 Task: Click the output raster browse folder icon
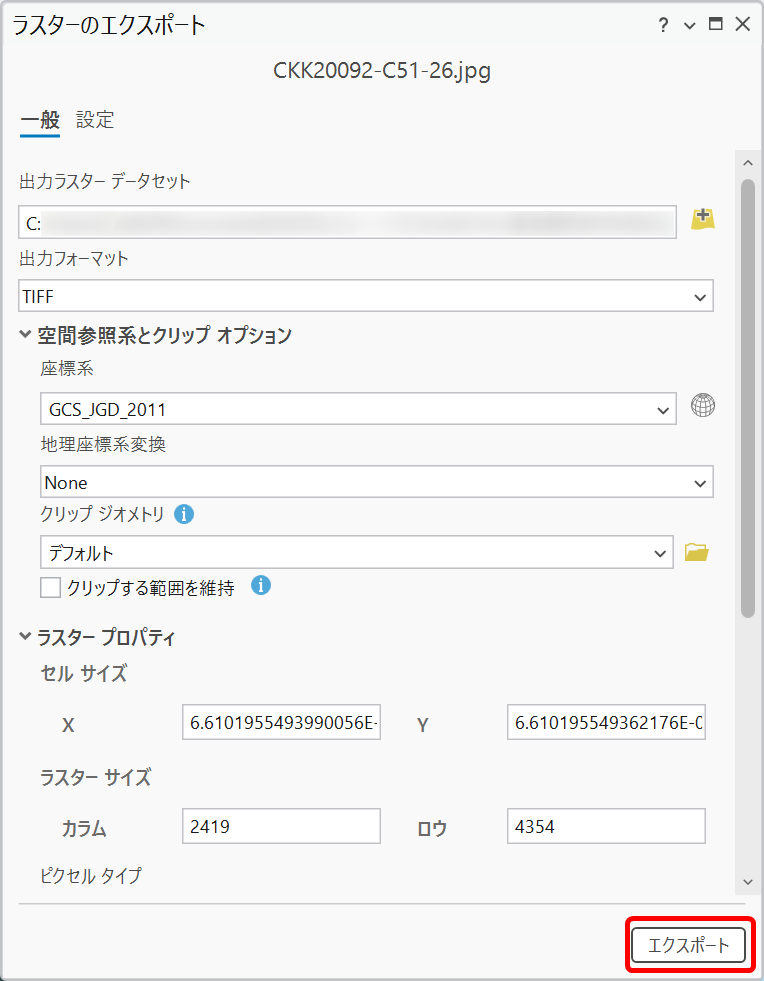click(703, 219)
